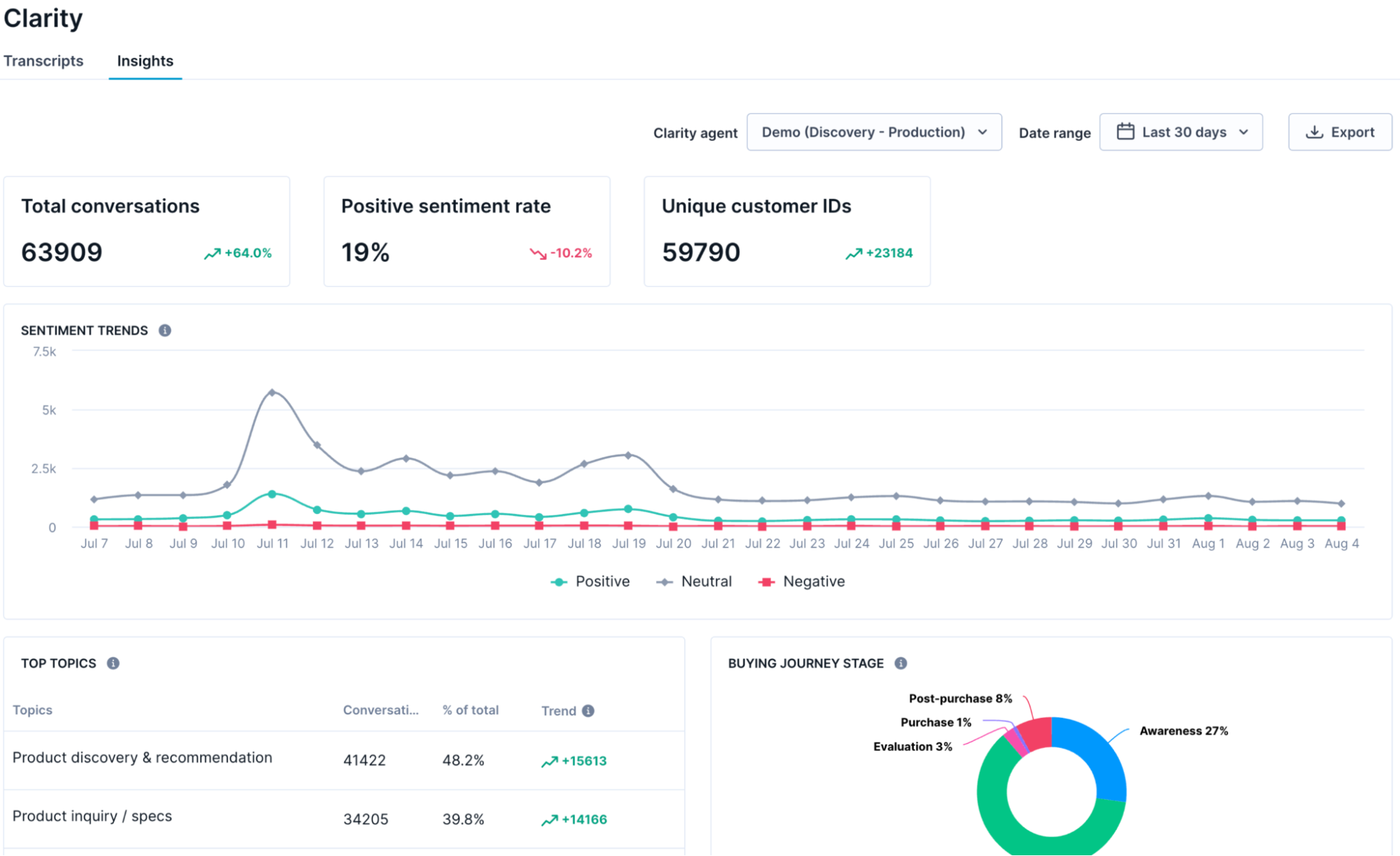Click the calendar icon in the Date range selector
The image size is (1400, 856).
[x=1125, y=132]
